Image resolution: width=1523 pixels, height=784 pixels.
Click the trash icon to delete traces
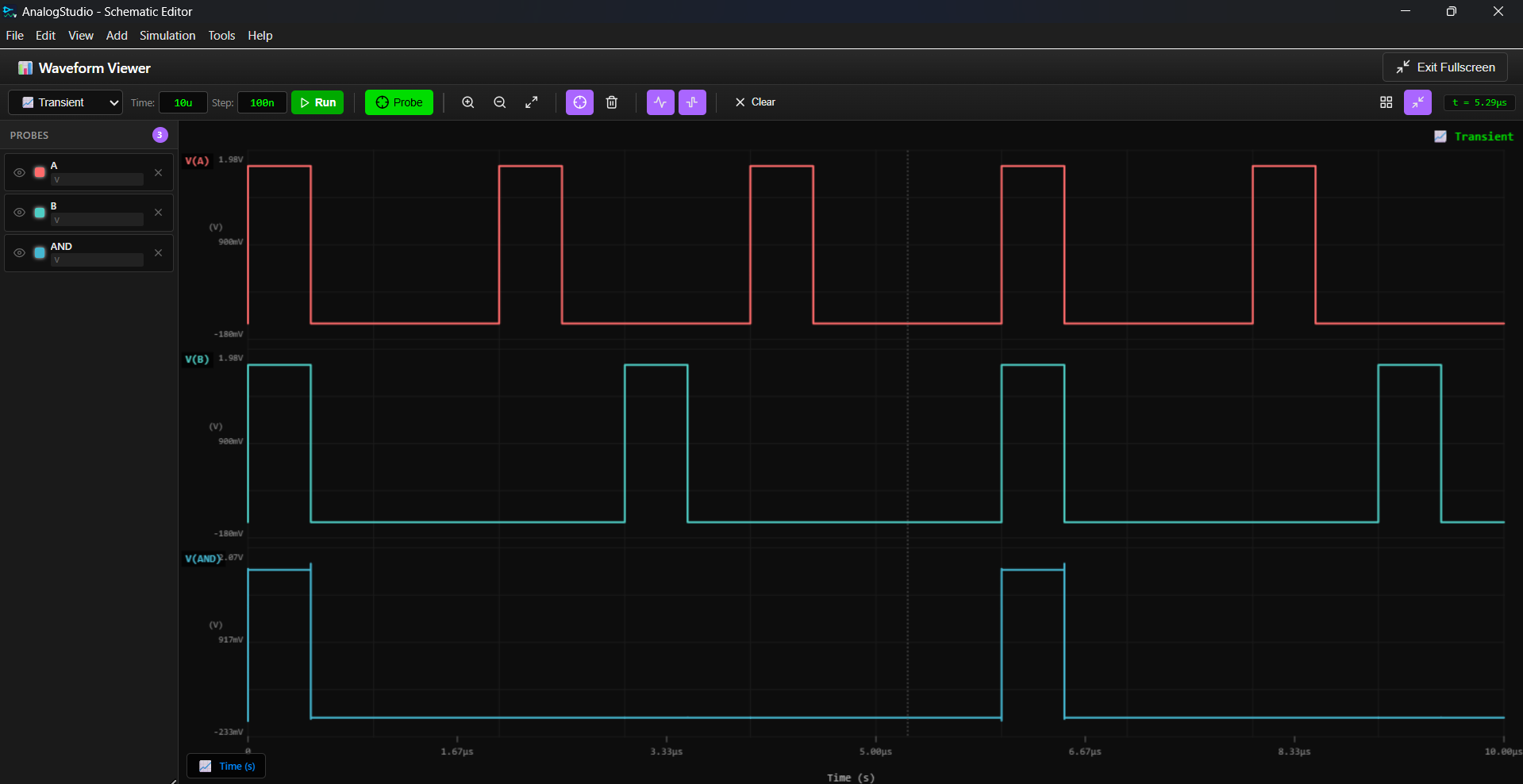(x=611, y=102)
